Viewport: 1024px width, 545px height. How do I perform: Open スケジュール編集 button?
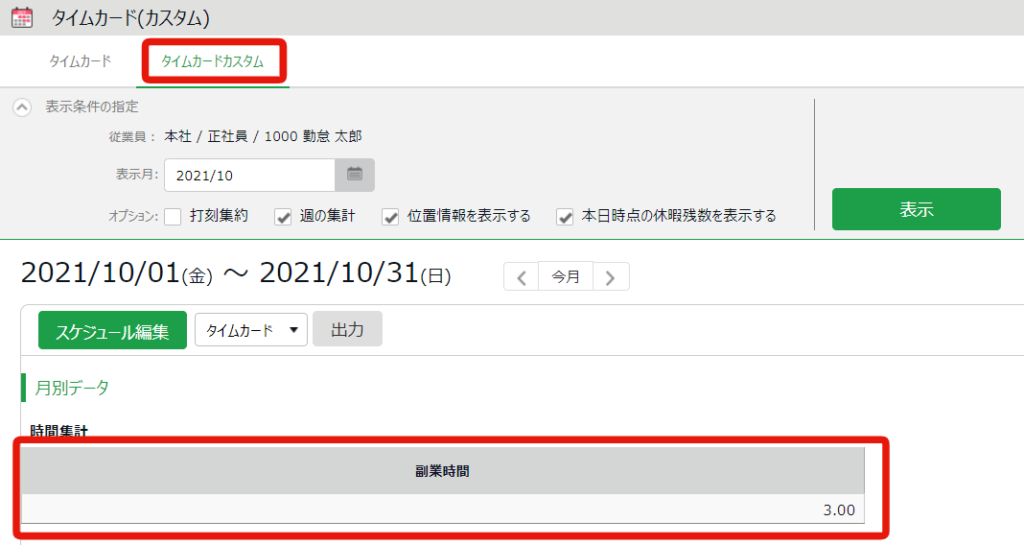pos(112,330)
